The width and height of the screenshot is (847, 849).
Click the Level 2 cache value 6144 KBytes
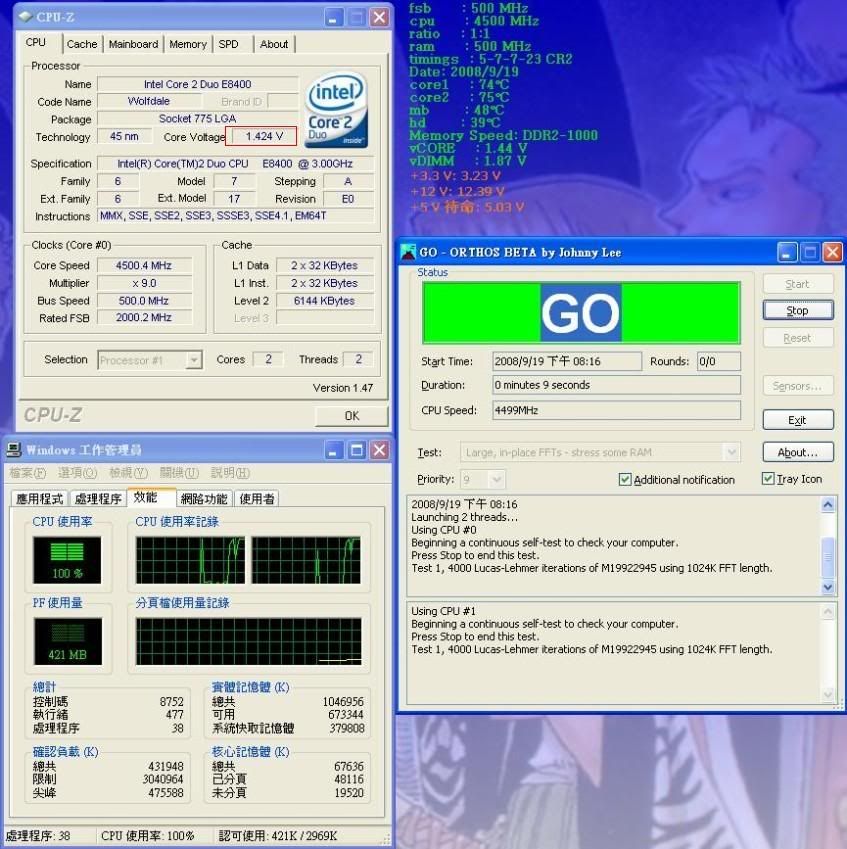(324, 301)
